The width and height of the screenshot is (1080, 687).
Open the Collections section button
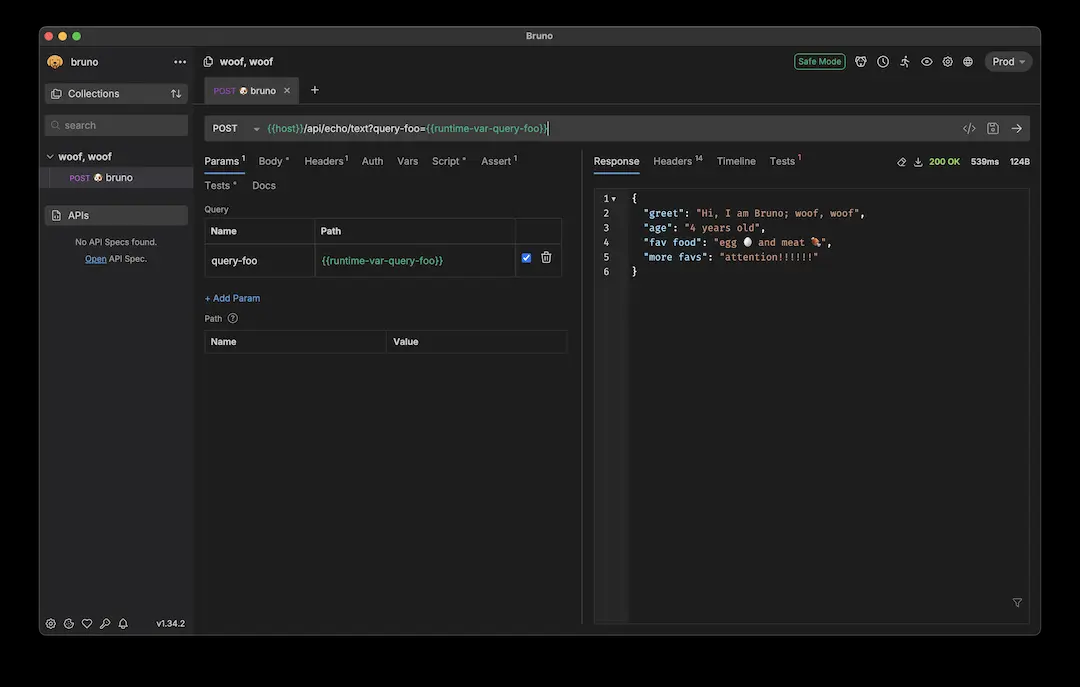coord(116,94)
